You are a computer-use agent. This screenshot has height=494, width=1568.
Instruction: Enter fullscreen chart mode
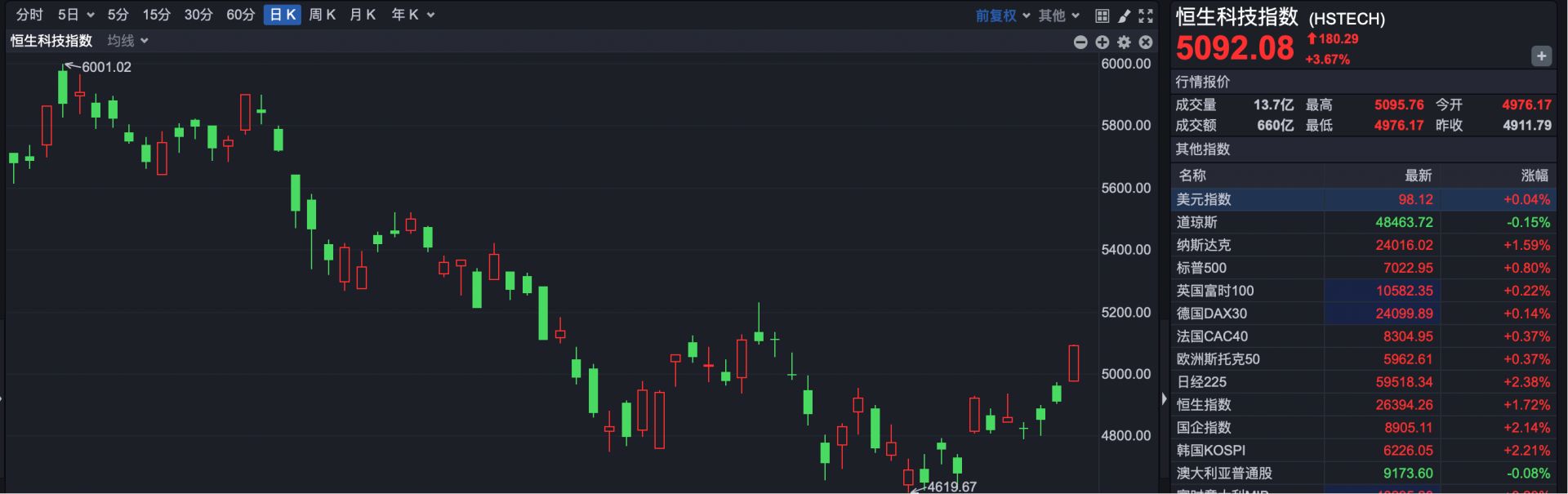(1146, 16)
